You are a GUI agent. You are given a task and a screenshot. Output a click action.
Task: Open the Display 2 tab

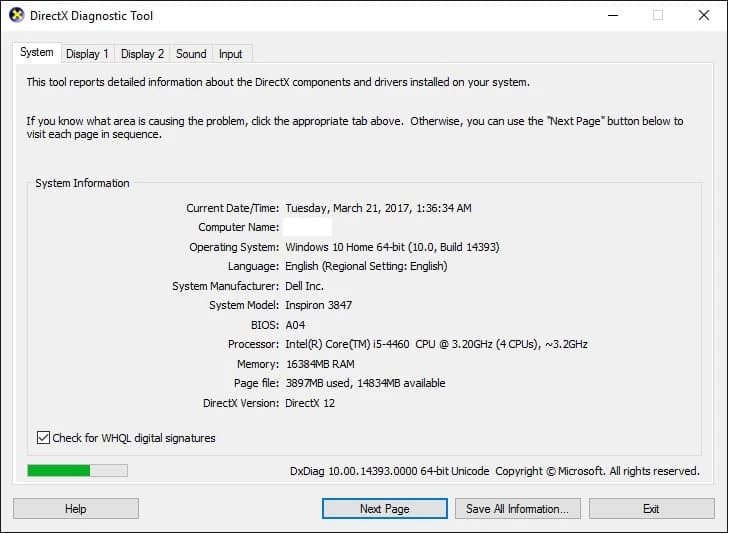[x=142, y=54]
